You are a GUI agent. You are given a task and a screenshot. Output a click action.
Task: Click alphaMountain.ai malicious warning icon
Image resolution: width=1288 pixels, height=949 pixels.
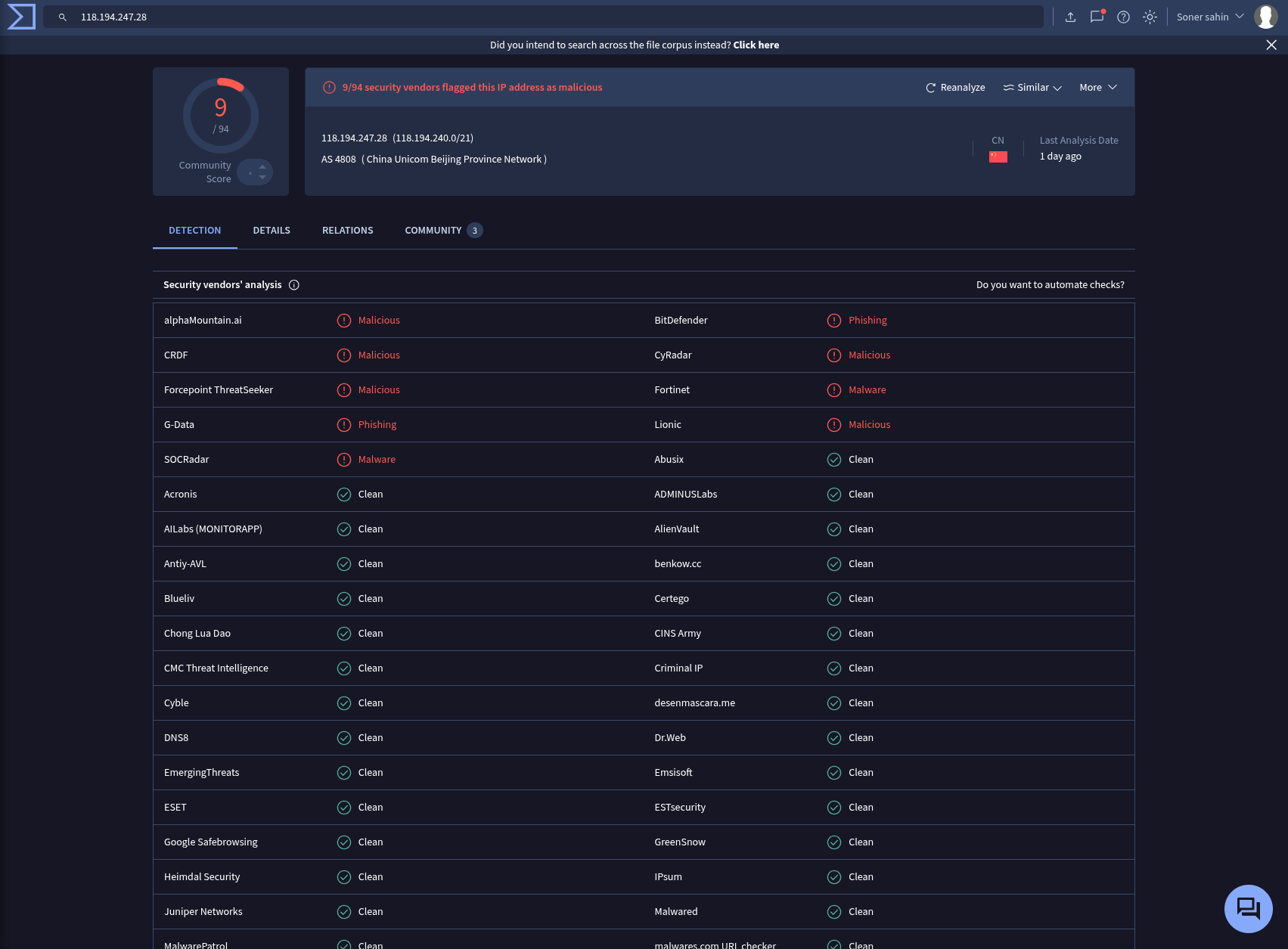344,321
